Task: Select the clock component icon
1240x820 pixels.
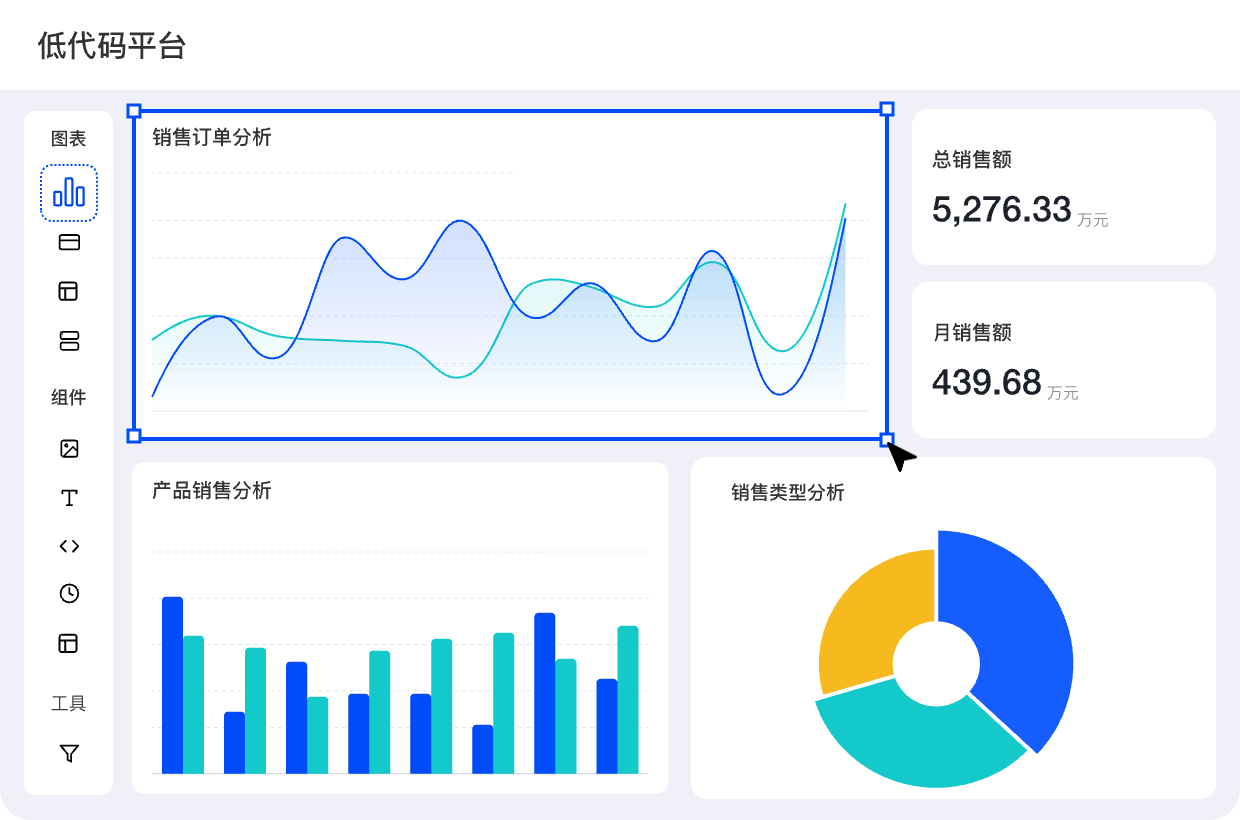Action: pyautogui.click(x=69, y=594)
